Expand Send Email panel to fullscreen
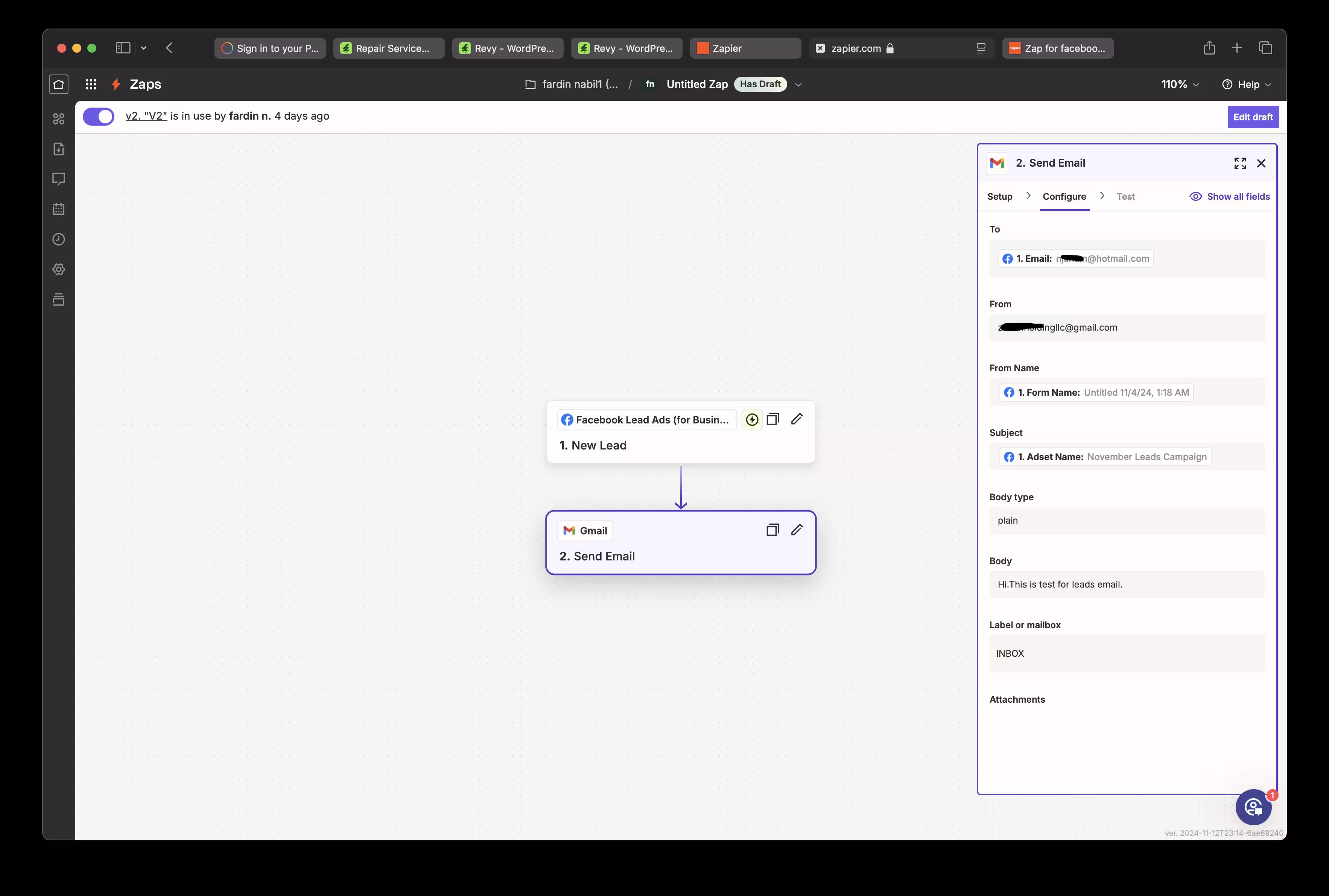This screenshot has height=896, width=1329. pos(1239,163)
